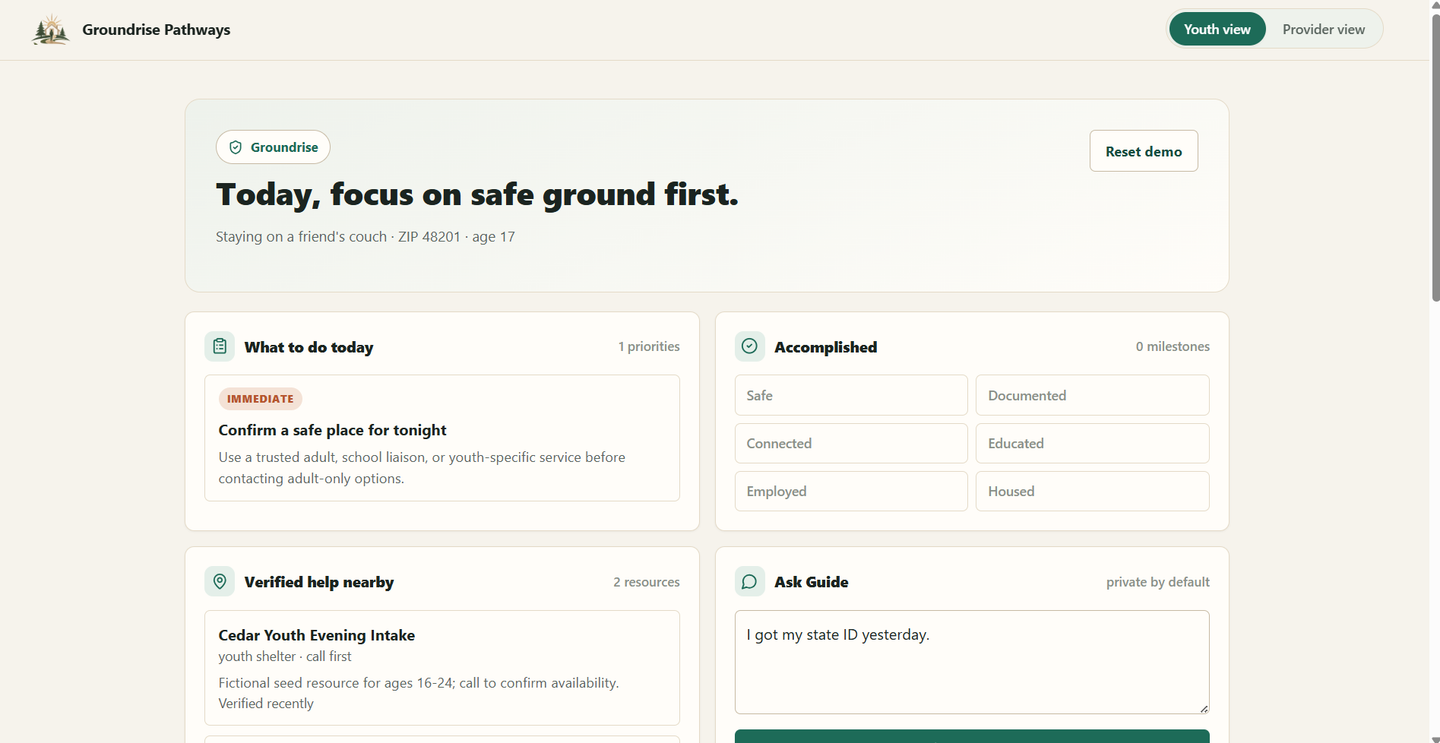Screen dimensions: 1440x743
Task: Select the Documented milestone tile
Action: tap(1092, 395)
